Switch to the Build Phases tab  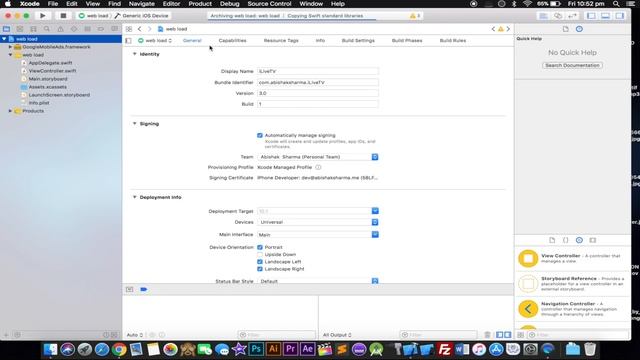[407, 40]
